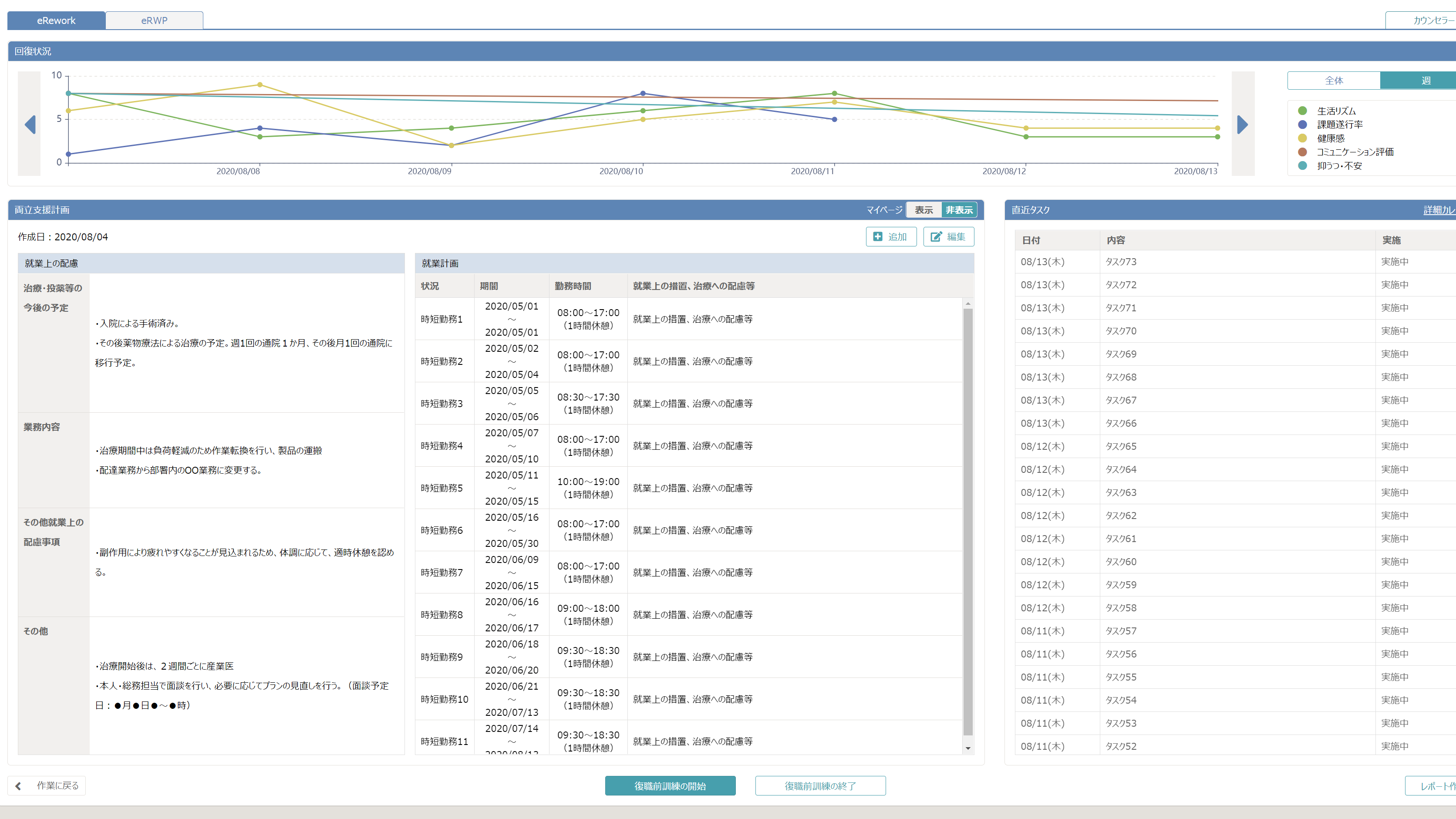The image size is (1456, 819).
Task: Click the back chevron beside 作業に戻る
Action: (x=18, y=785)
